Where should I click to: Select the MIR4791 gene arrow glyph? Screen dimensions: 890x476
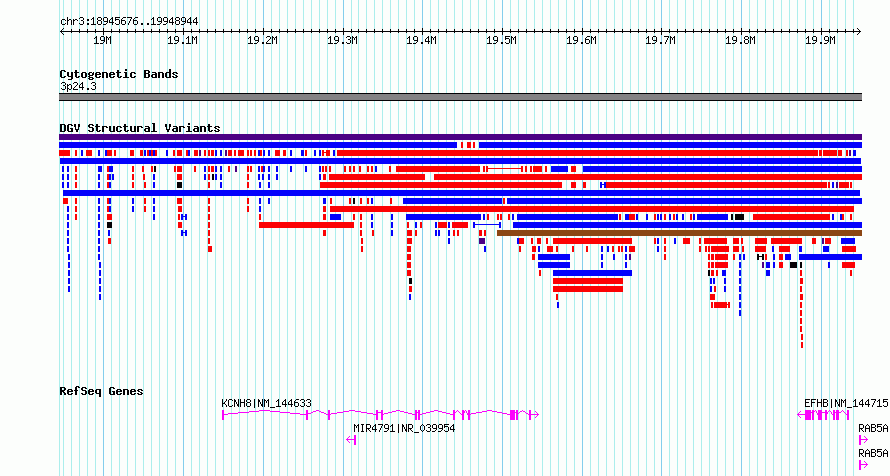pyautogui.click(x=351, y=440)
